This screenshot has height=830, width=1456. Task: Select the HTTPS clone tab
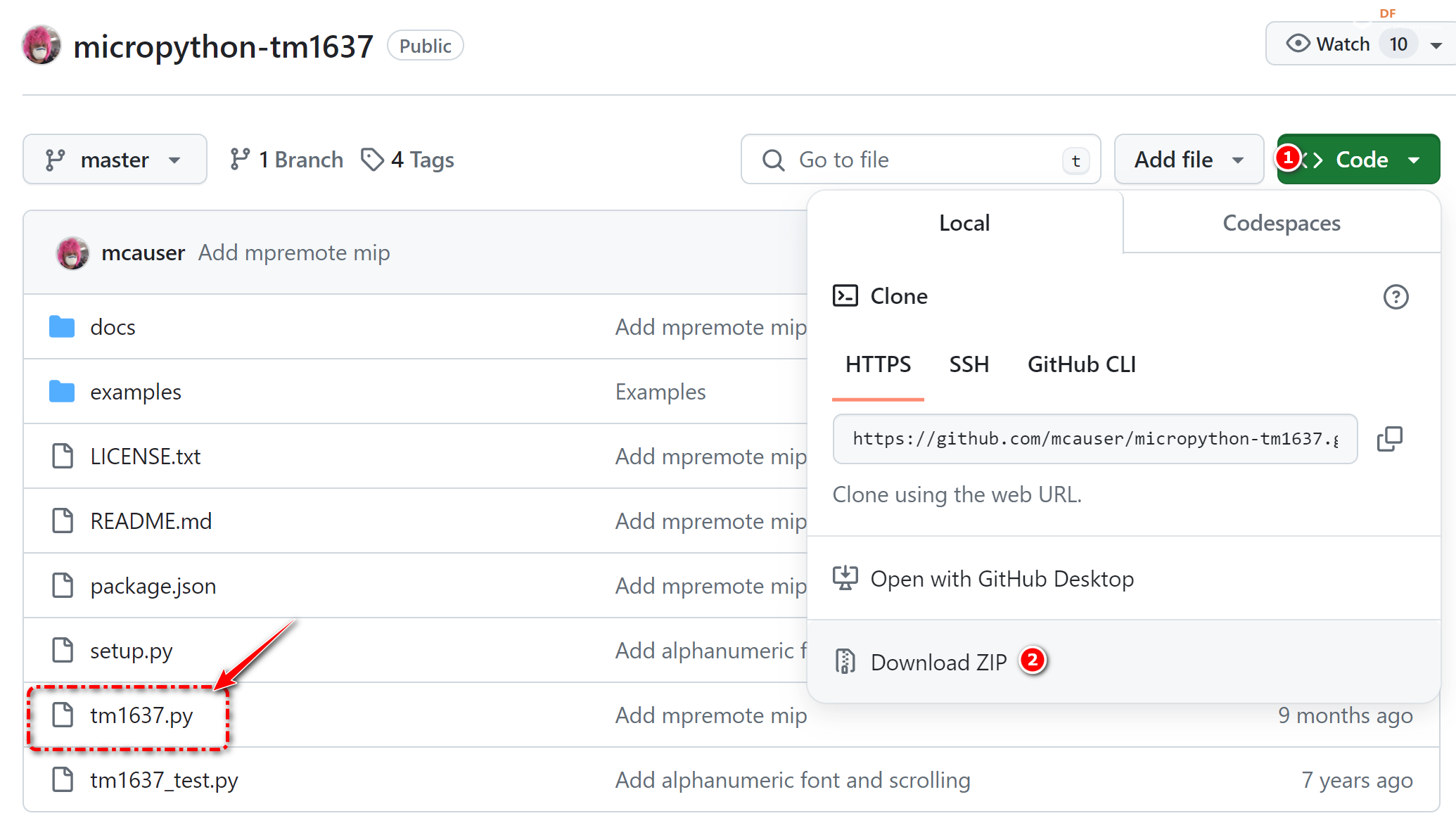[x=878, y=365]
